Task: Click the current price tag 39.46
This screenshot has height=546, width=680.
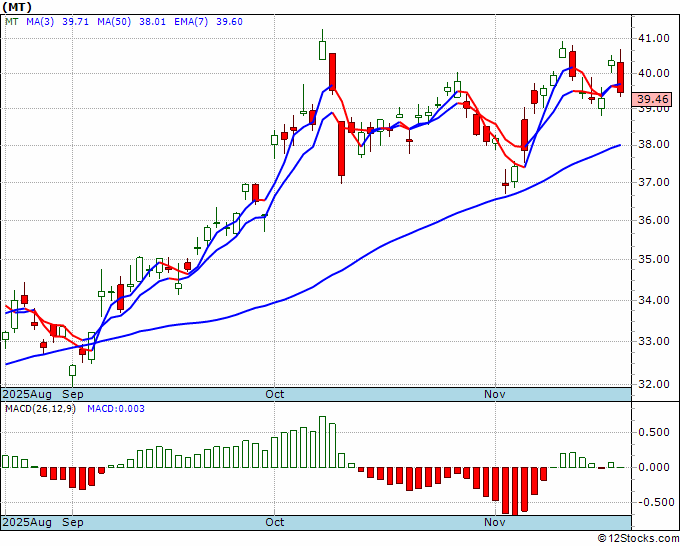Action: click(x=652, y=99)
